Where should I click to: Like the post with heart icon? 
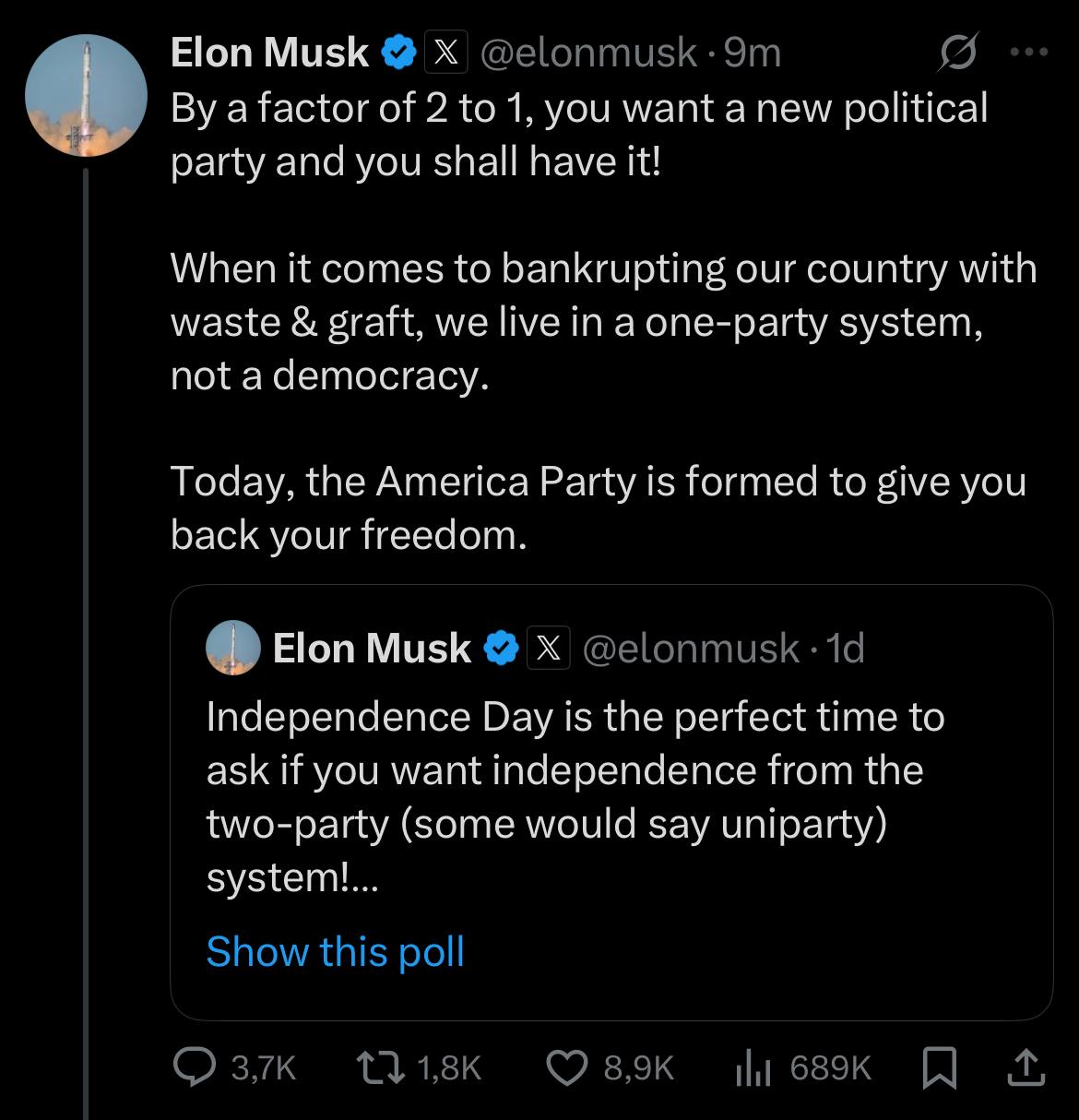(x=568, y=1067)
